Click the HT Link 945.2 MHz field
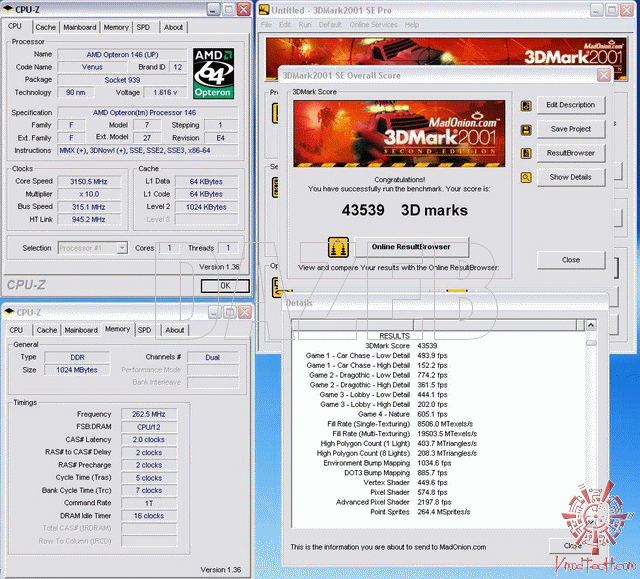The image size is (640, 579). [89, 220]
